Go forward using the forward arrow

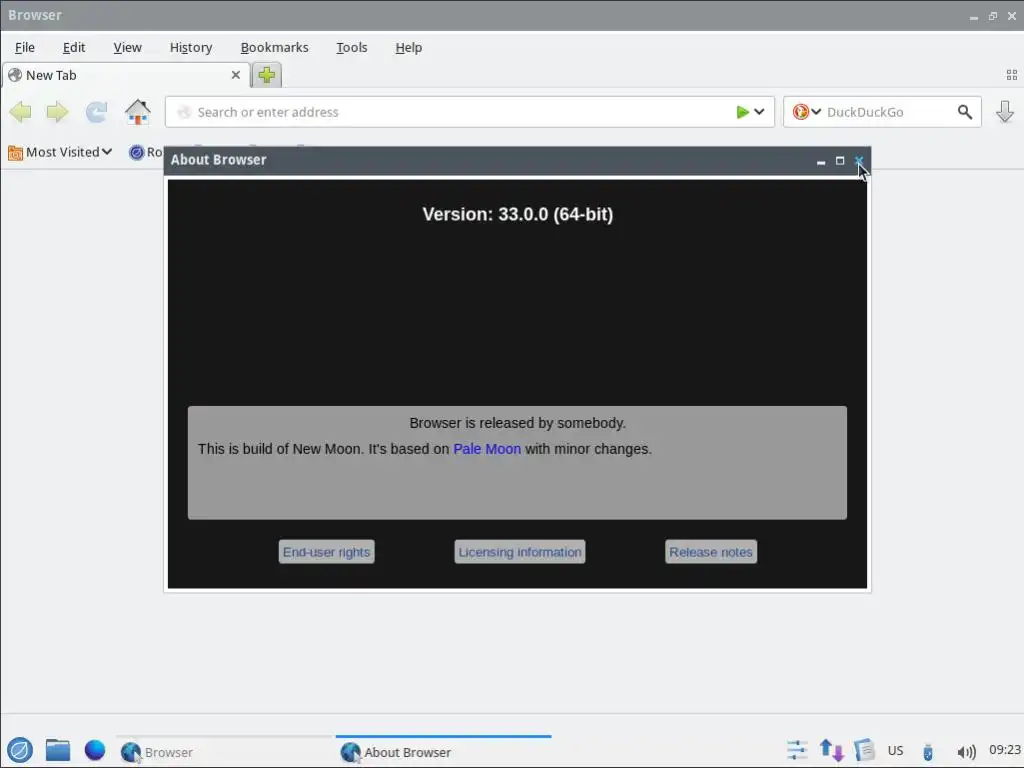point(57,112)
